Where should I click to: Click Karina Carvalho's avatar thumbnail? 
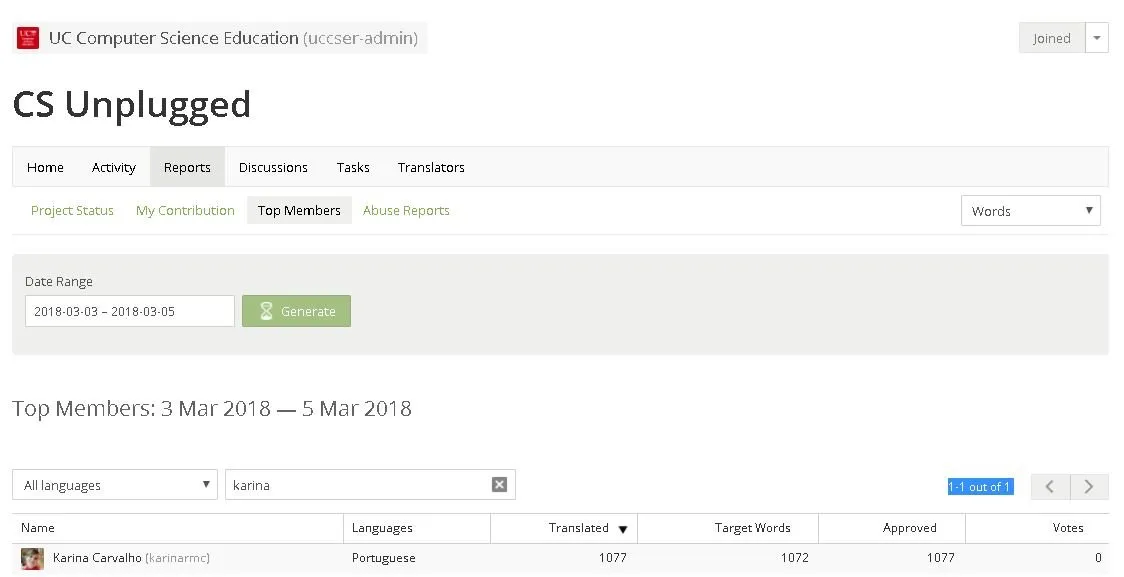coord(32,558)
